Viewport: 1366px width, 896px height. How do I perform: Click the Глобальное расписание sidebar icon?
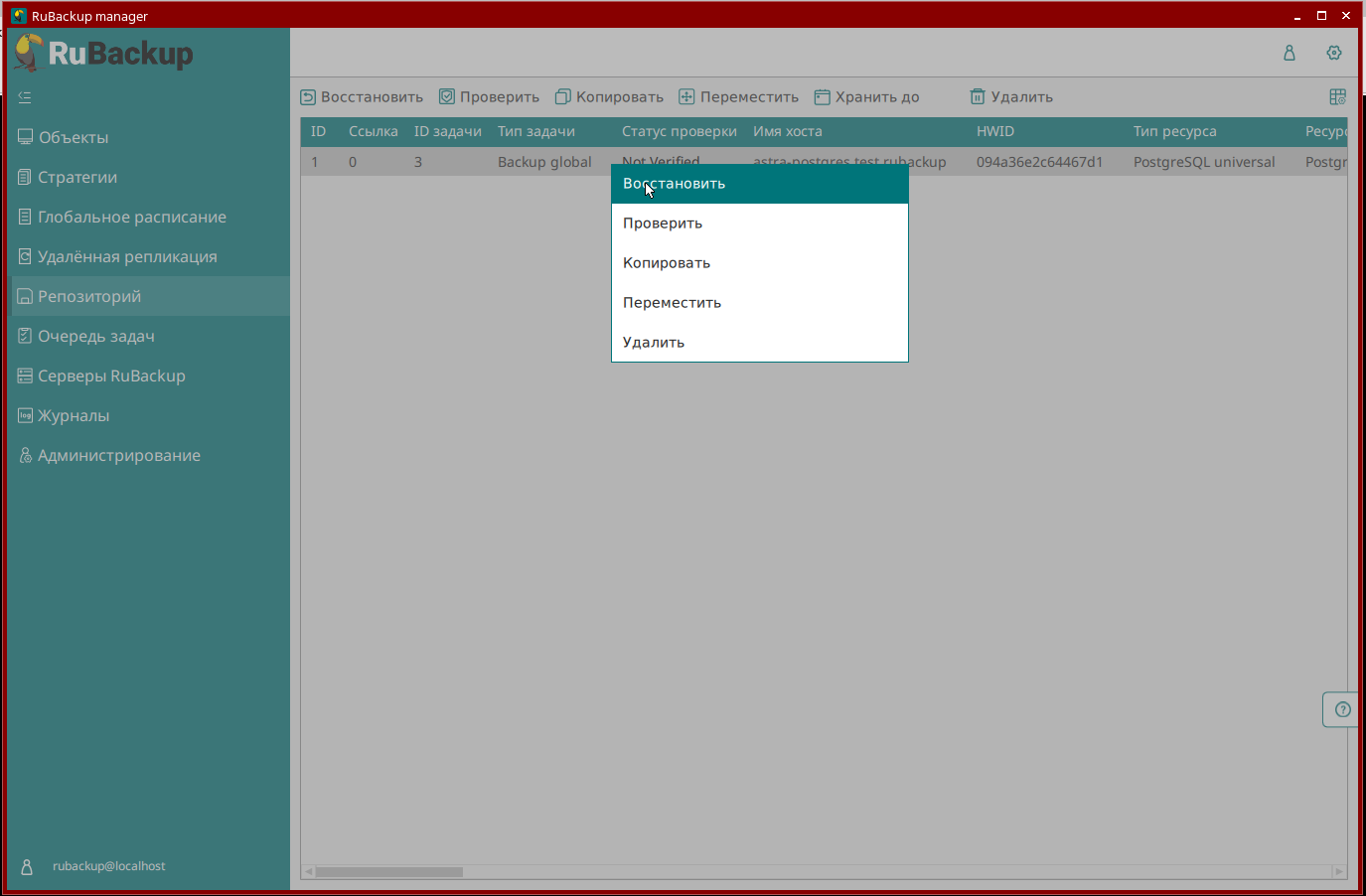pyautogui.click(x=26, y=217)
